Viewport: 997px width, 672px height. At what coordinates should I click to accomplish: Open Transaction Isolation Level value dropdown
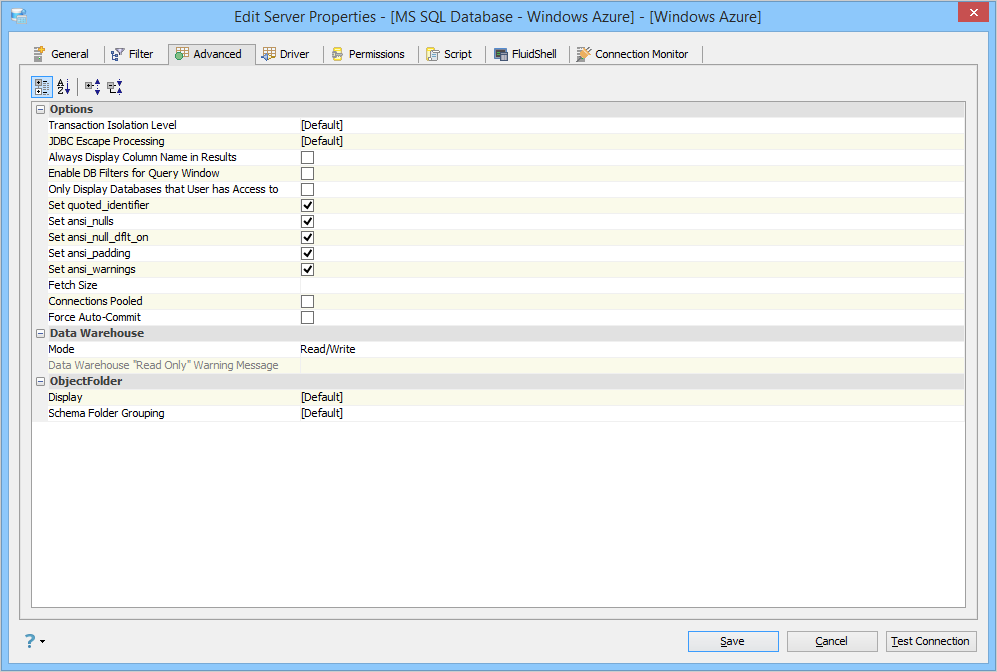click(632, 125)
